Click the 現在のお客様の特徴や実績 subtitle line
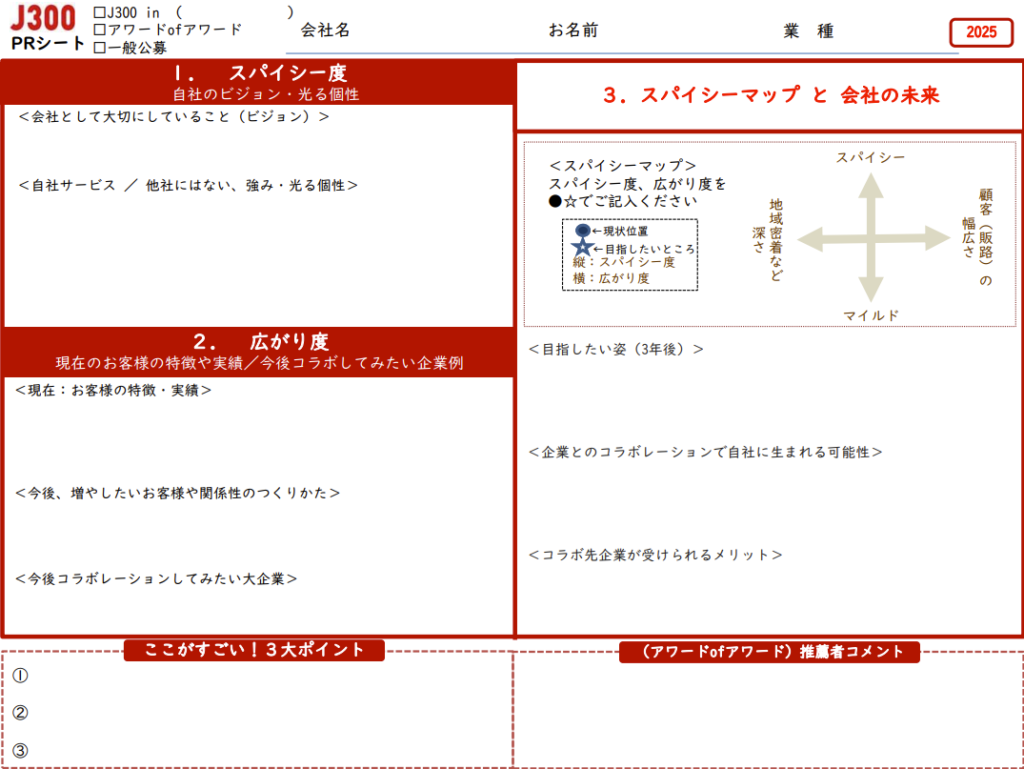The image size is (1024, 769). [259, 363]
